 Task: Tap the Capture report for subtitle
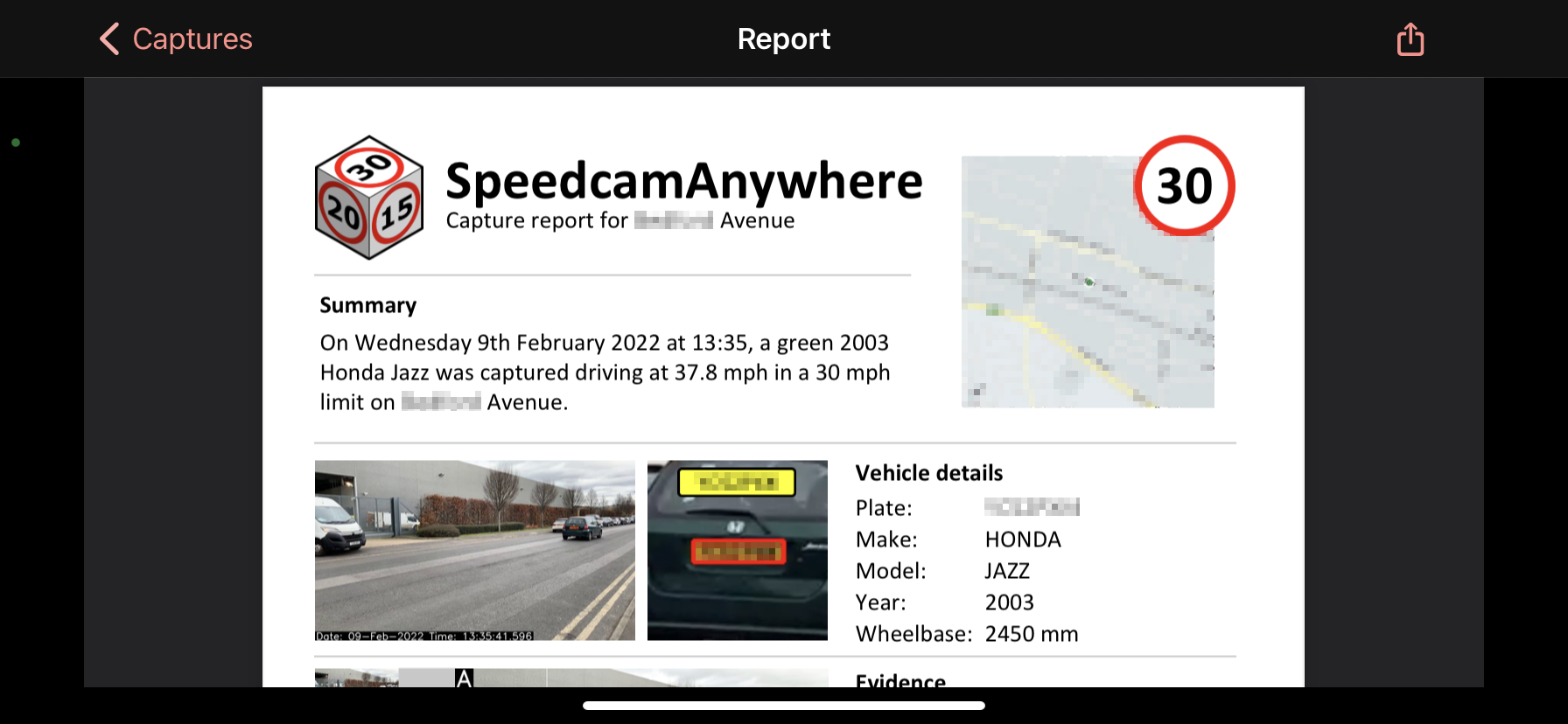click(x=620, y=220)
